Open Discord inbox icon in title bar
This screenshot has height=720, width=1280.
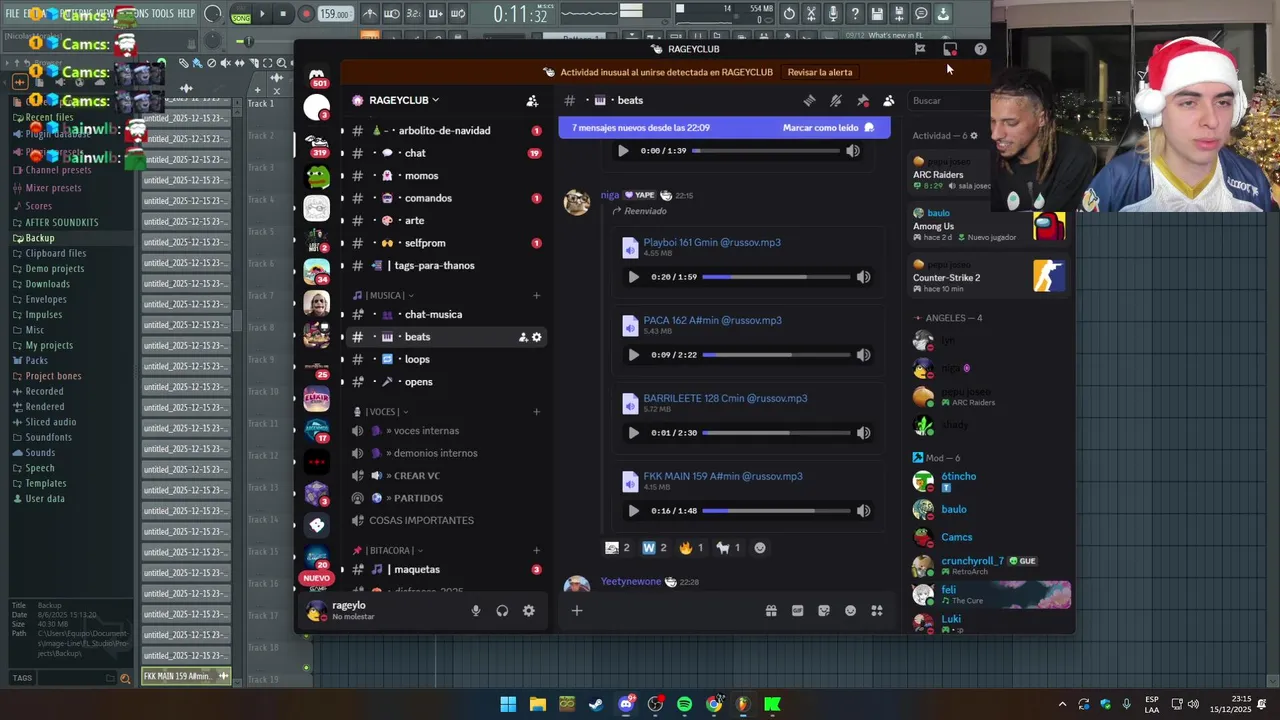coord(950,49)
